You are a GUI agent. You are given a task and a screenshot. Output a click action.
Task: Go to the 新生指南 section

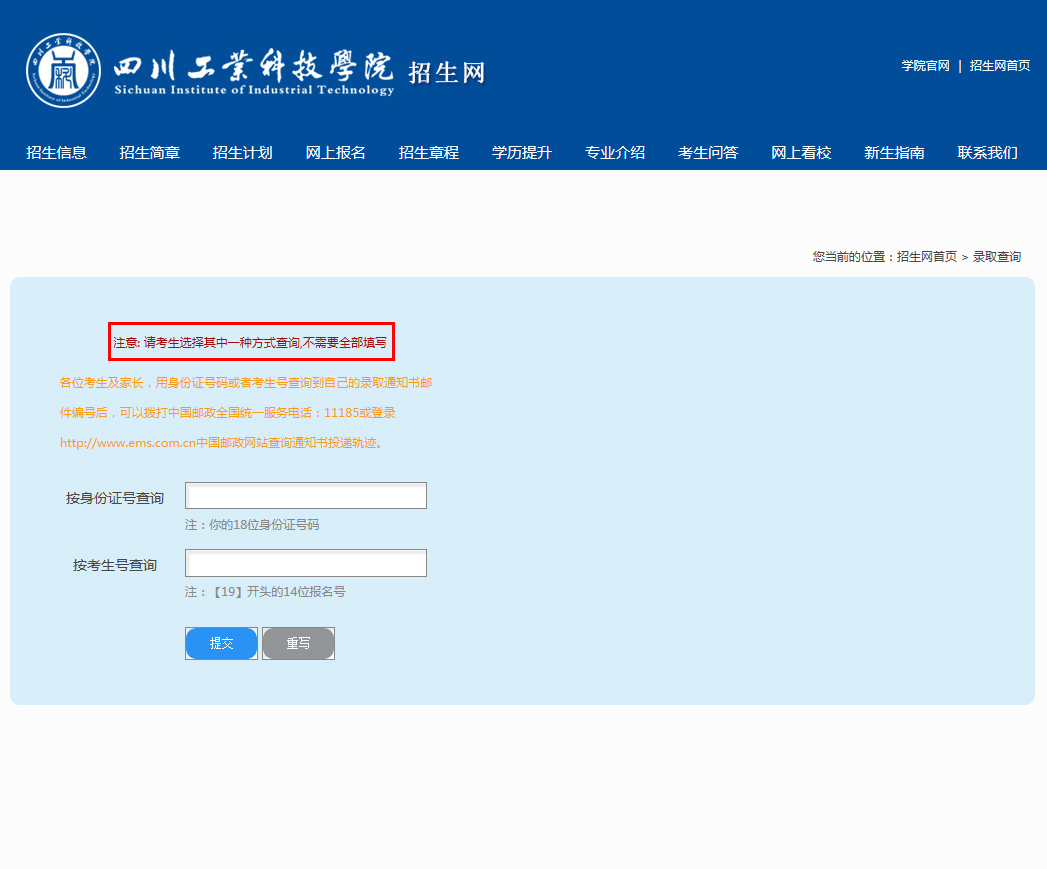893,153
